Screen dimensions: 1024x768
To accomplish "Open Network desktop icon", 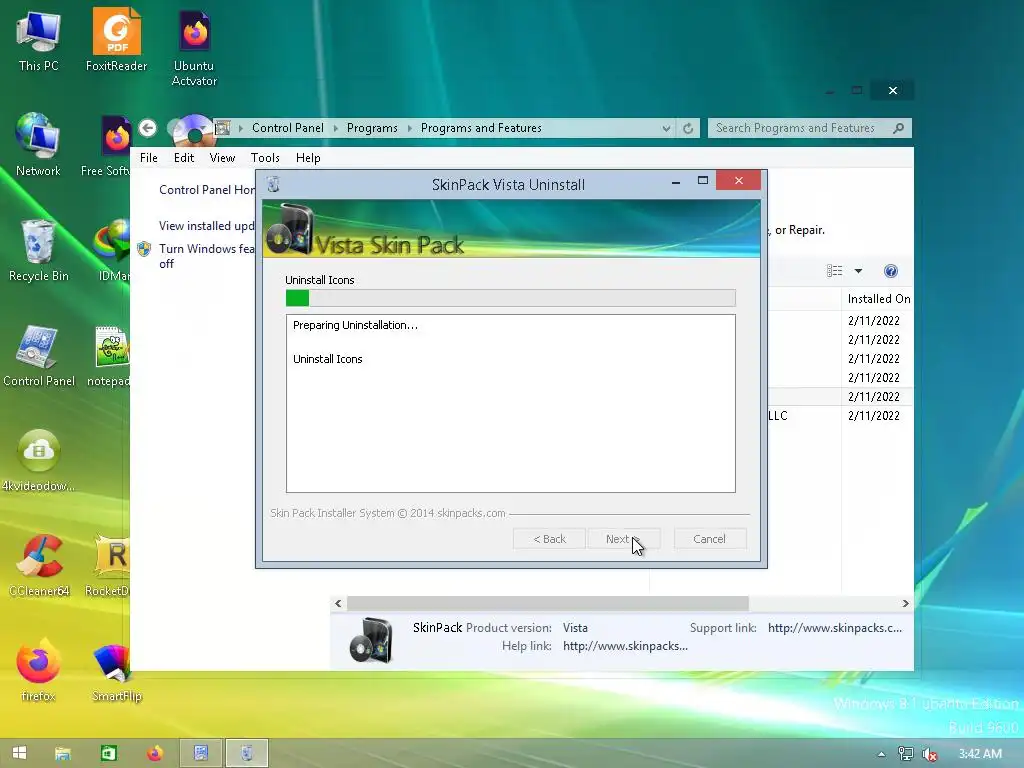I will pyautogui.click(x=38, y=145).
